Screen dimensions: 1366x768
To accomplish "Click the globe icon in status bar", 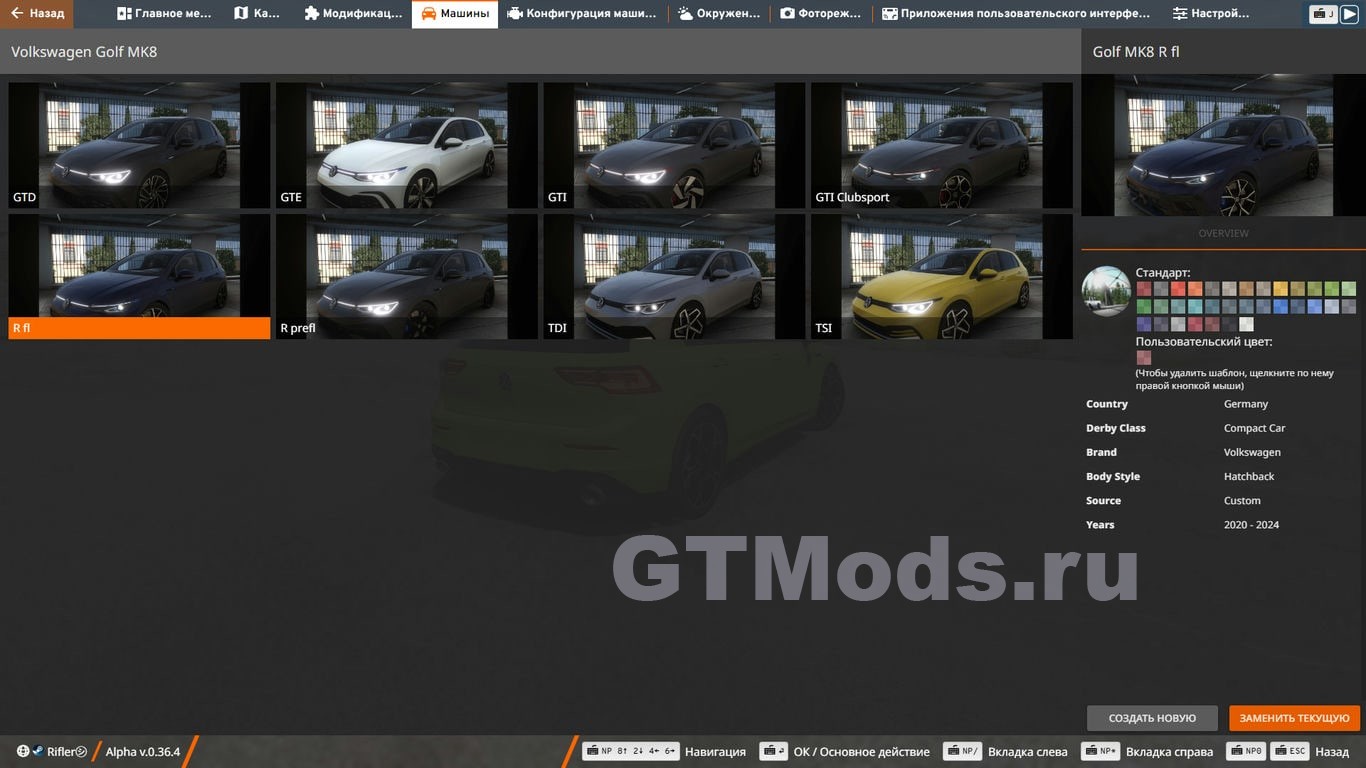I will (23, 752).
